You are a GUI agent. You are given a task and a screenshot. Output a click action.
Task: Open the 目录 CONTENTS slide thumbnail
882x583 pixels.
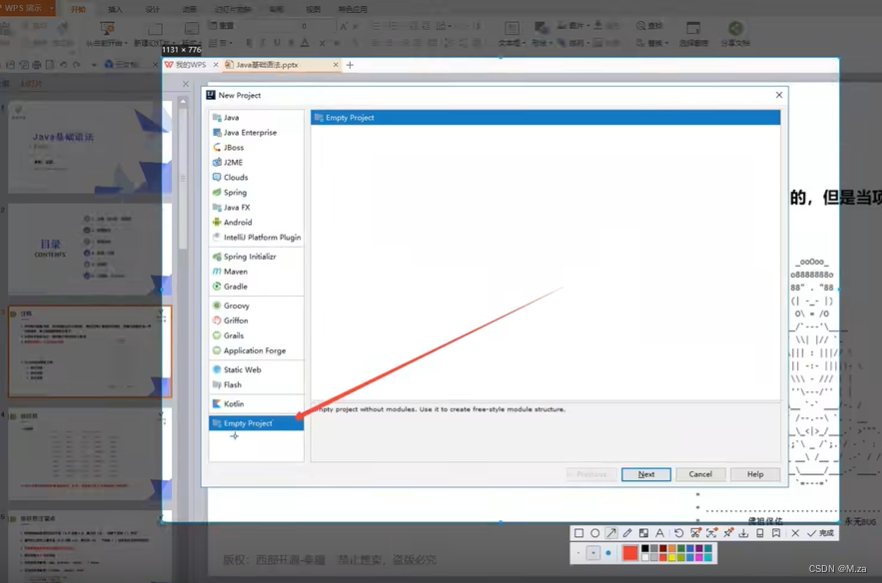pyautogui.click(x=88, y=249)
